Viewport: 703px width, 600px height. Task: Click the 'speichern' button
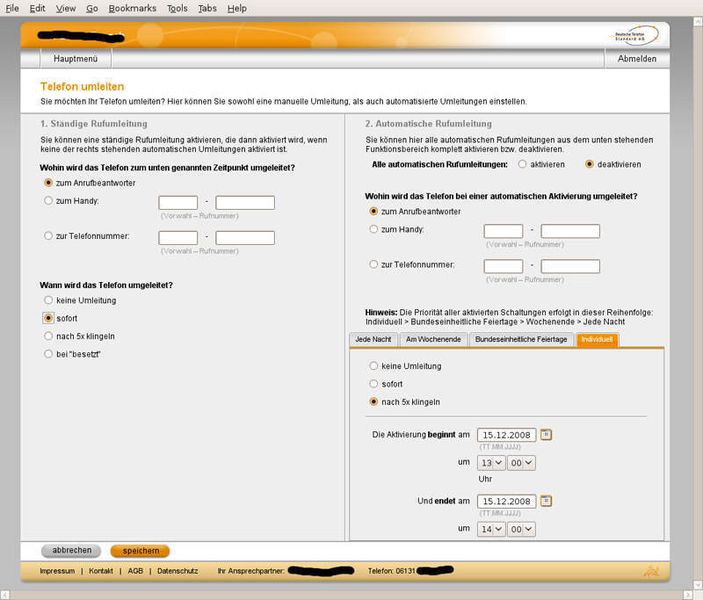point(140,551)
